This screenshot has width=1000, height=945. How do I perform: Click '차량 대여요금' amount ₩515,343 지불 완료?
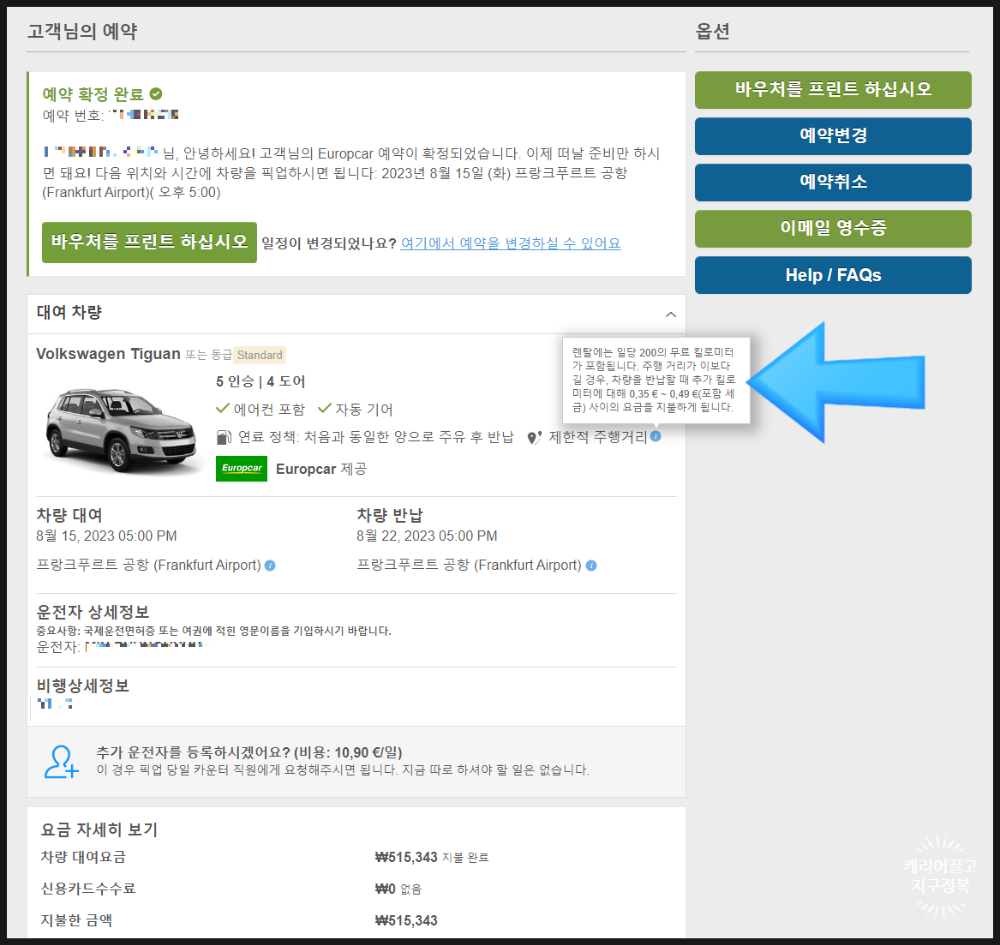[x=432, y=858]
